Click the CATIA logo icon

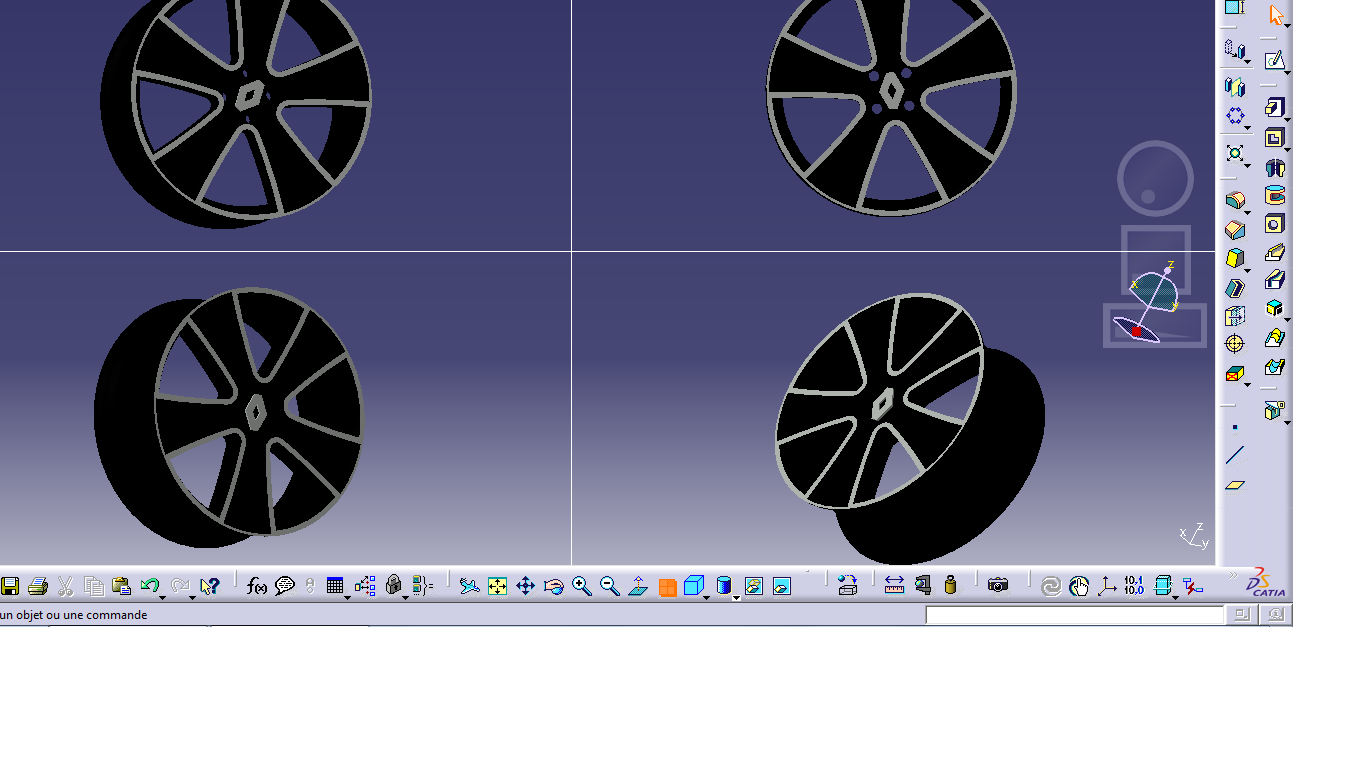1266,583
